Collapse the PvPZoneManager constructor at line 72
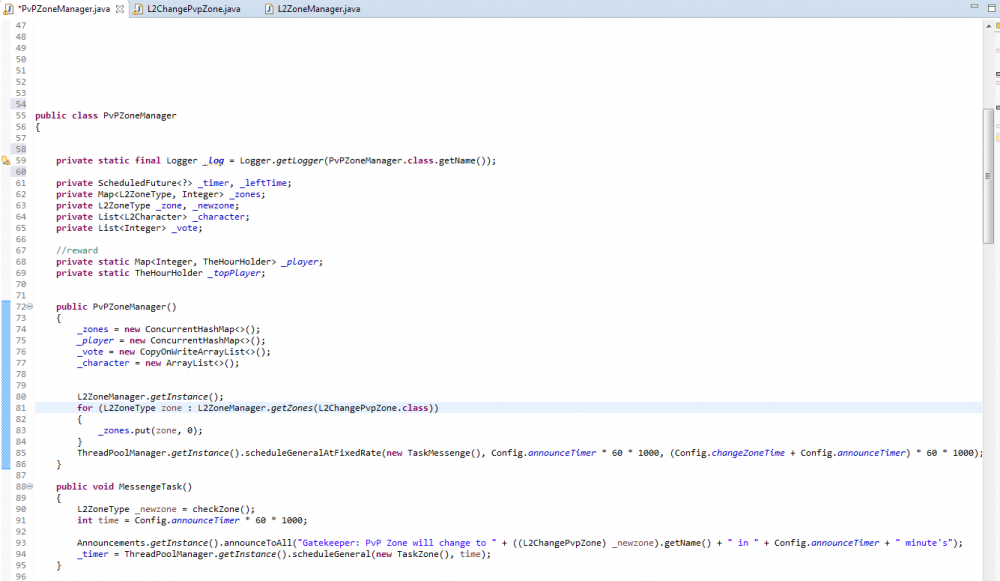The image size is (1000, 581). 30,306
